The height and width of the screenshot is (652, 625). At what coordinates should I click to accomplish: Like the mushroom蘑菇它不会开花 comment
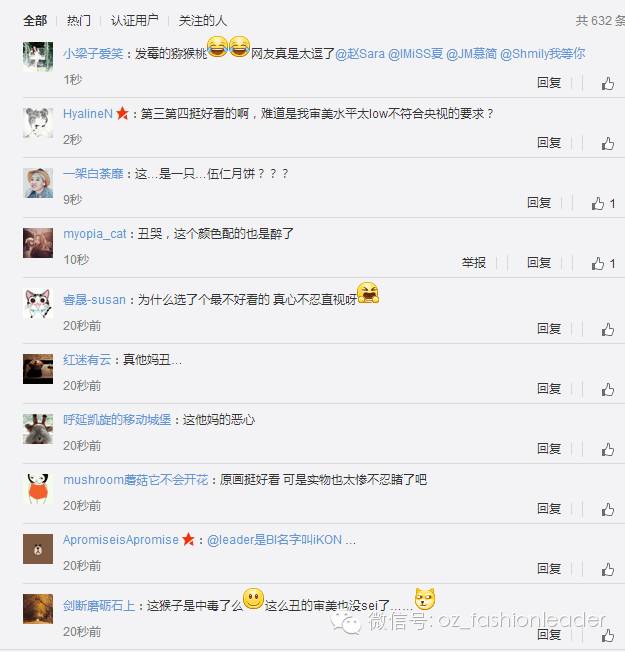click(608, 509)
